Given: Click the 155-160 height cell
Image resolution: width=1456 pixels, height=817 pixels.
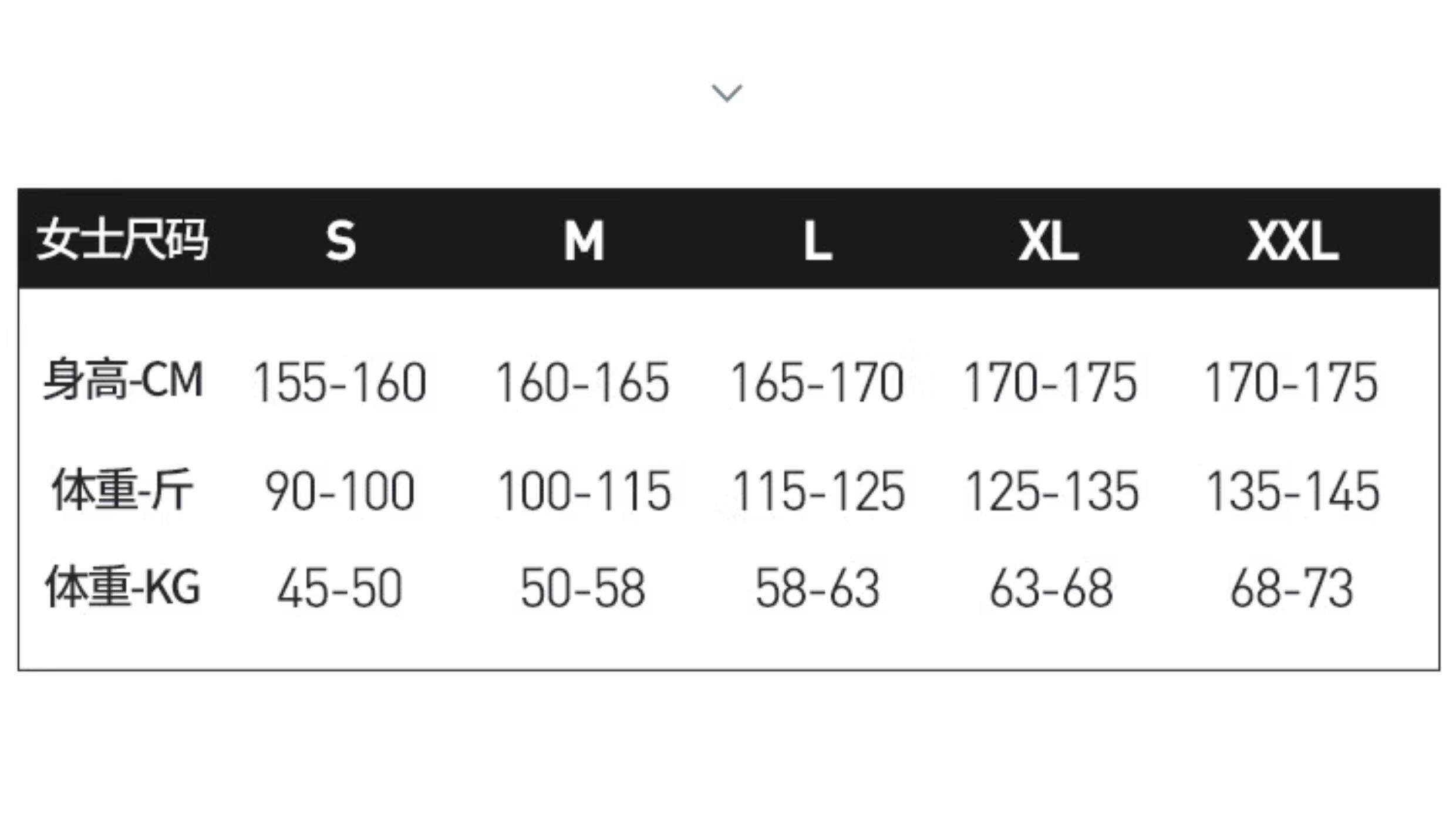Looking at the screenshot, I should click(x=340, y=383).
